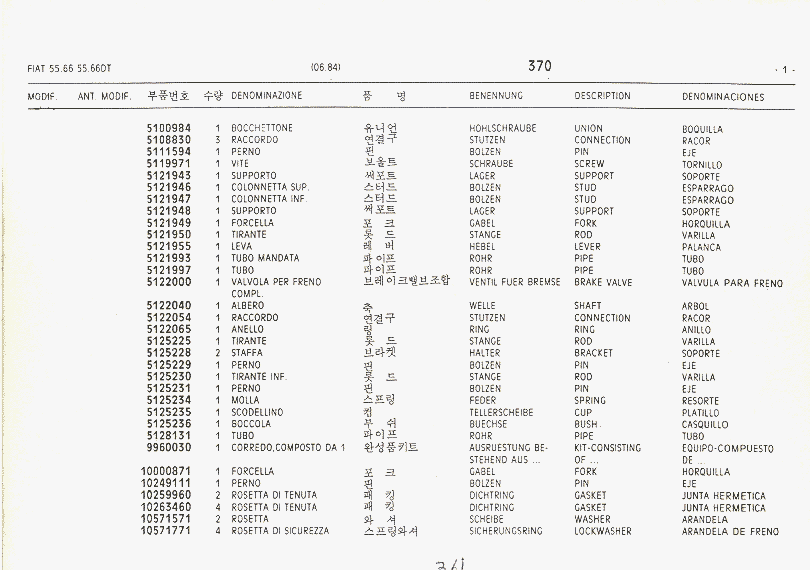Select the DENOMINAZIONE column header
Viewport: 810px width, 570px height.
tap(266, 96)
